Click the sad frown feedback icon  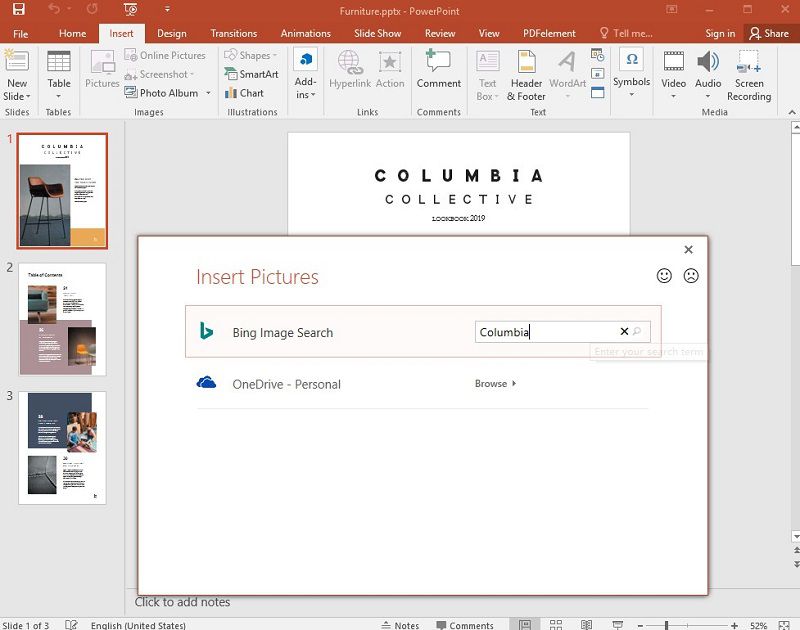pyautogui.click(x=691, y=275)
